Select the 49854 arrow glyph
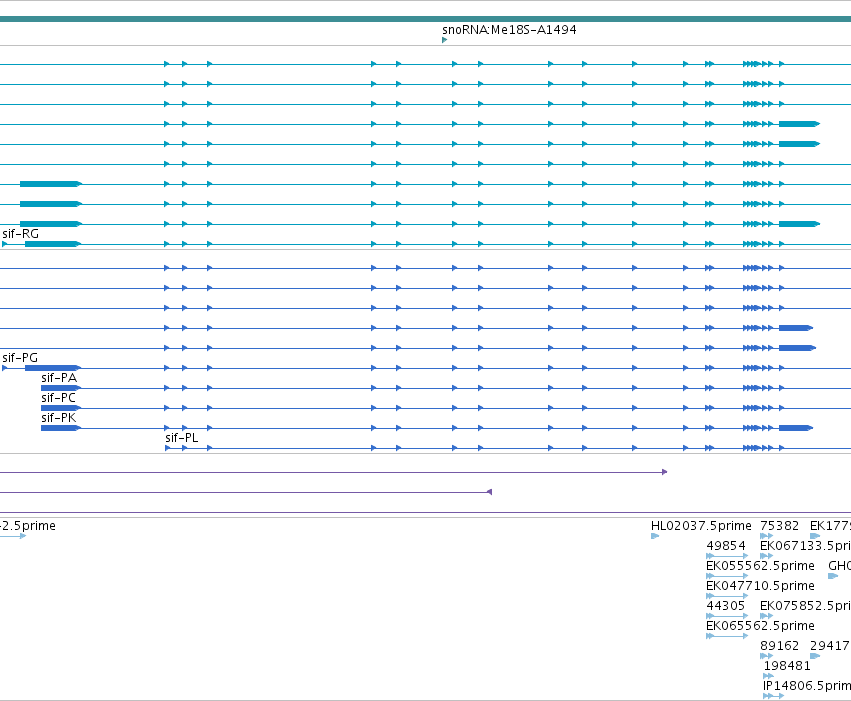Screen dimensions: 851x701 727,556
